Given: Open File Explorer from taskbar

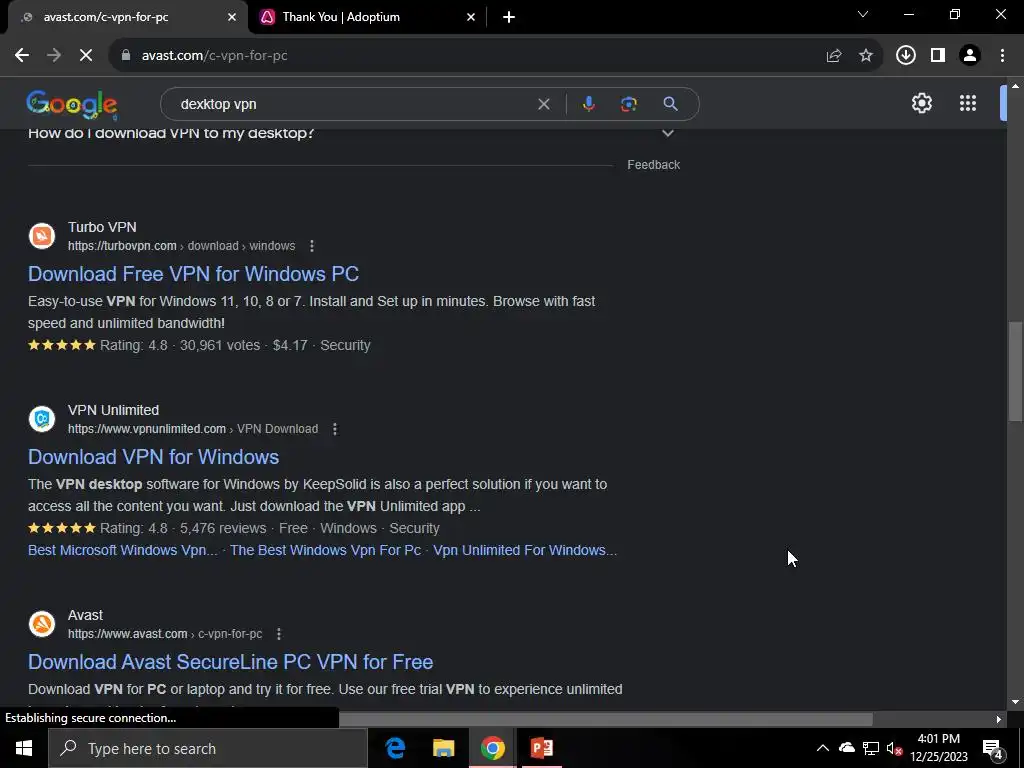Looking at the screenshot, I should point(443,748).
